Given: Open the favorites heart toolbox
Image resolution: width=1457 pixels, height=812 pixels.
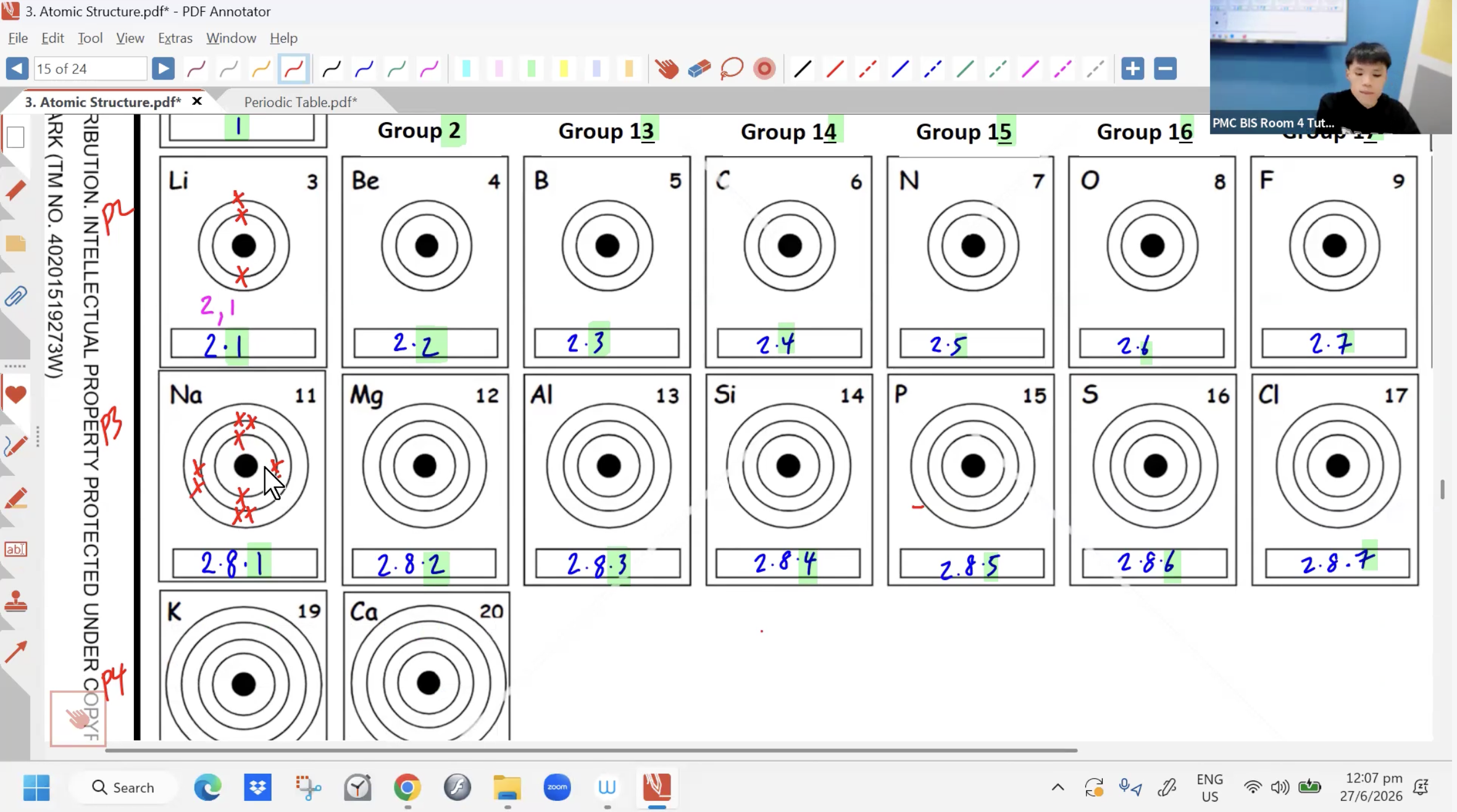Looking at the screenshot, I should click(x=15, y=394).
